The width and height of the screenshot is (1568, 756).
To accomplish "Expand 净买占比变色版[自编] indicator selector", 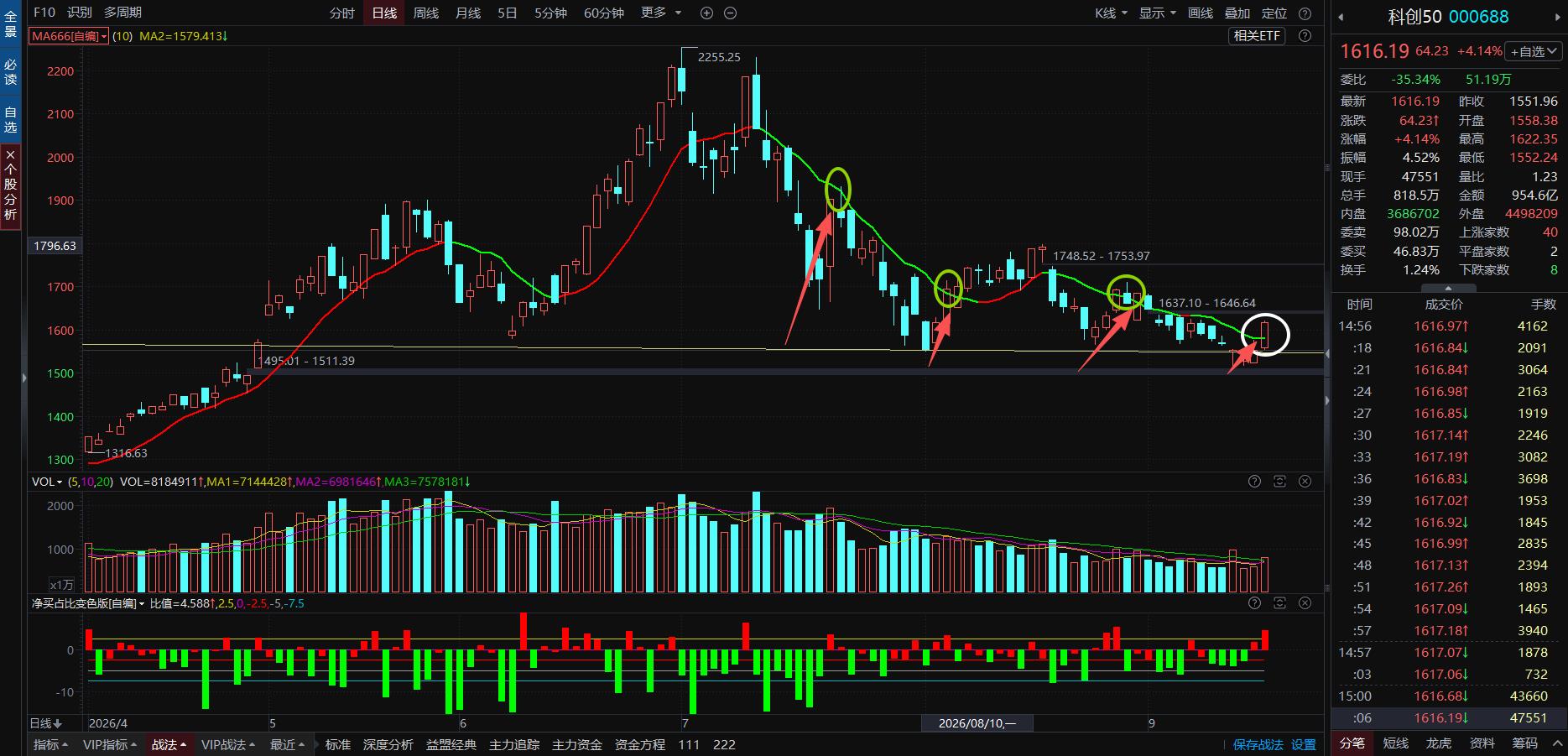I will (88, 603).
